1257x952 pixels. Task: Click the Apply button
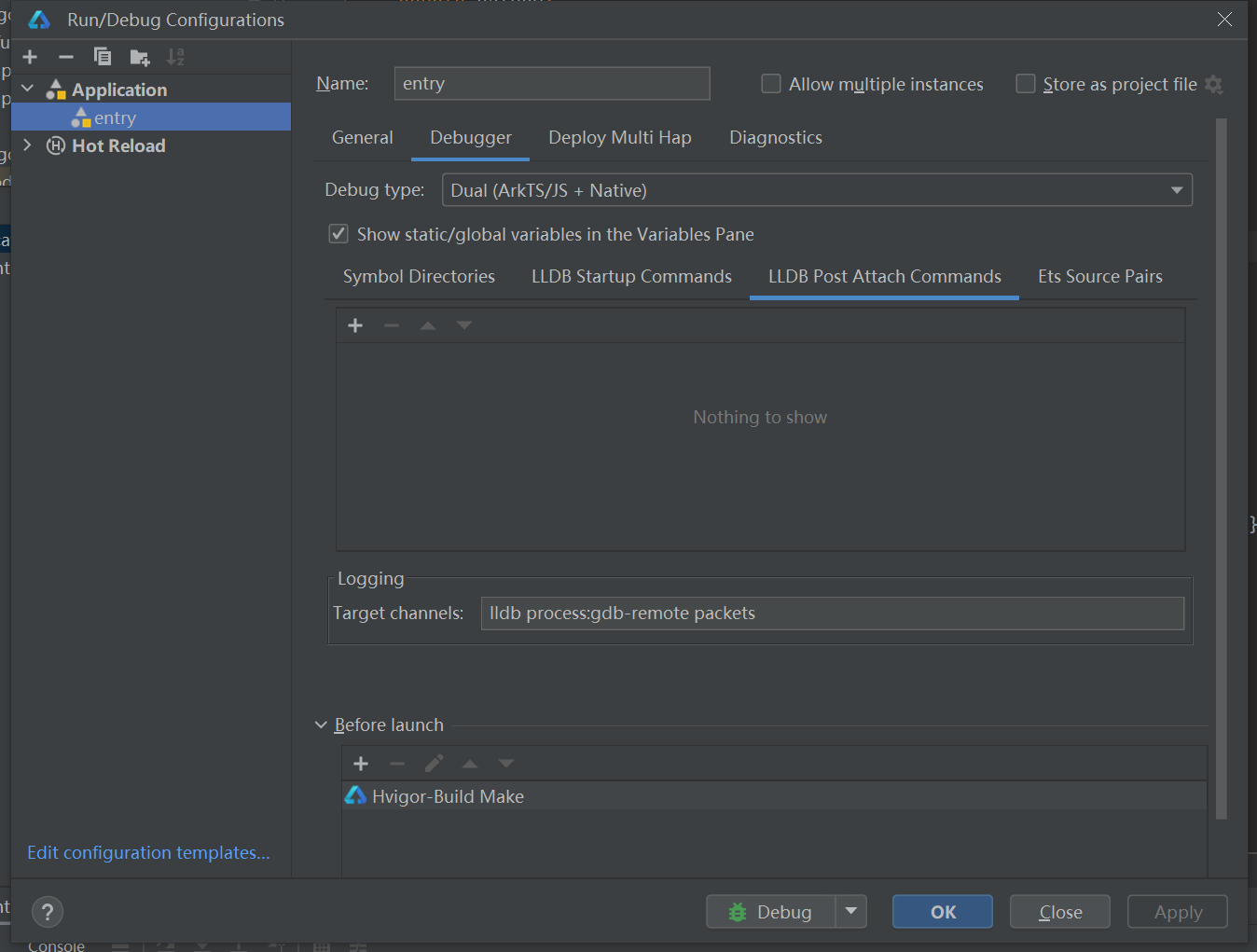click(x=1178, y=911)
